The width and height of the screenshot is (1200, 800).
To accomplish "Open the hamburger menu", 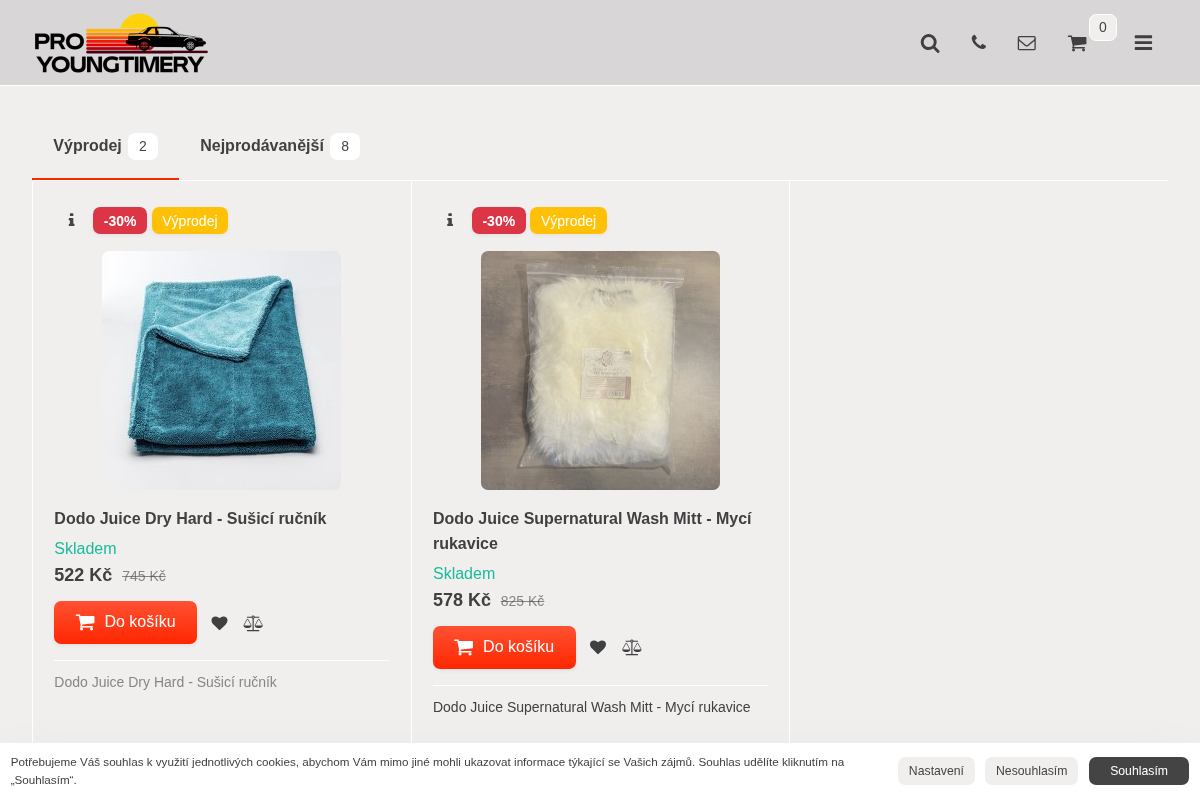I will (1143, 43).
